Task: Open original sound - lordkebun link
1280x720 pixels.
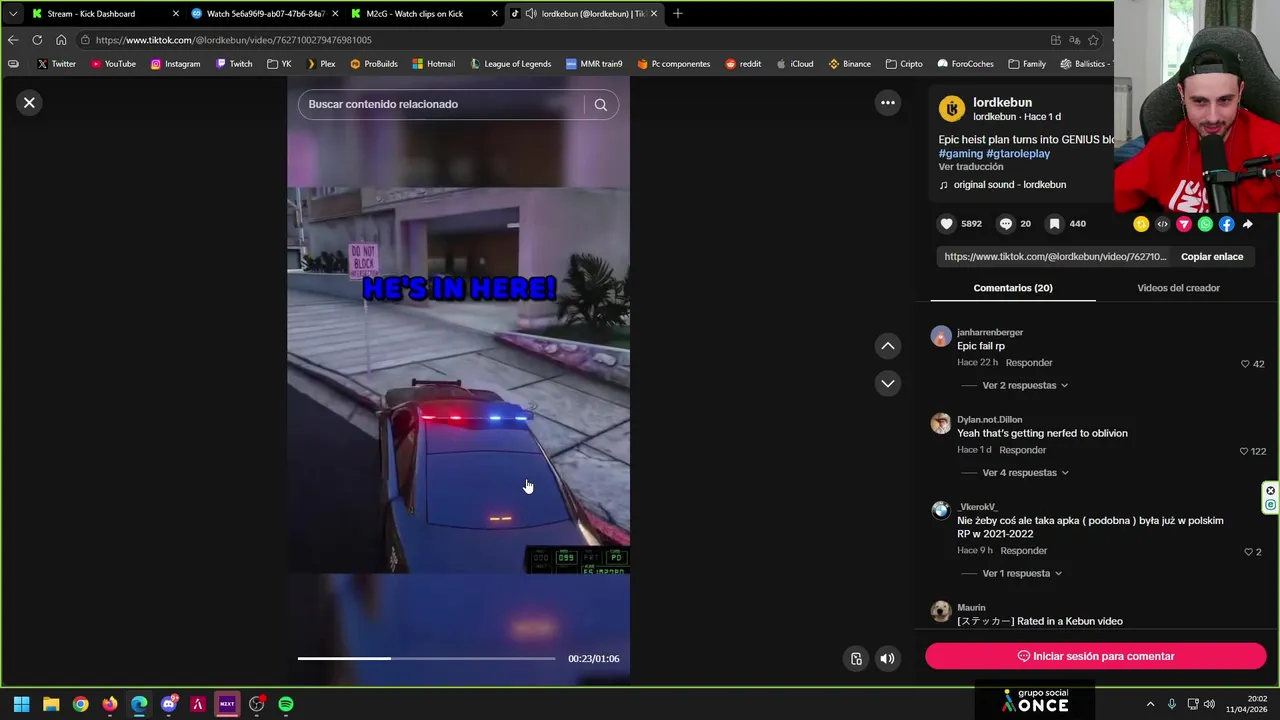Action: coord(1009,185)
